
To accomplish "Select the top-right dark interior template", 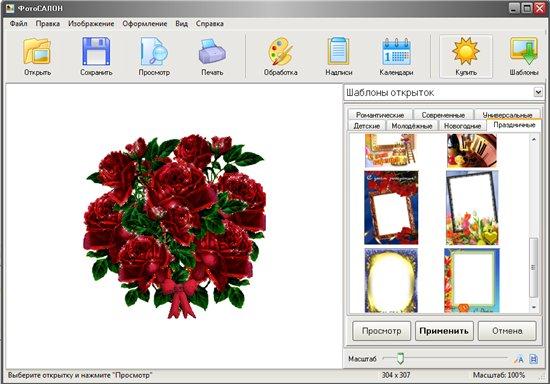I will [x=472, y=151].
